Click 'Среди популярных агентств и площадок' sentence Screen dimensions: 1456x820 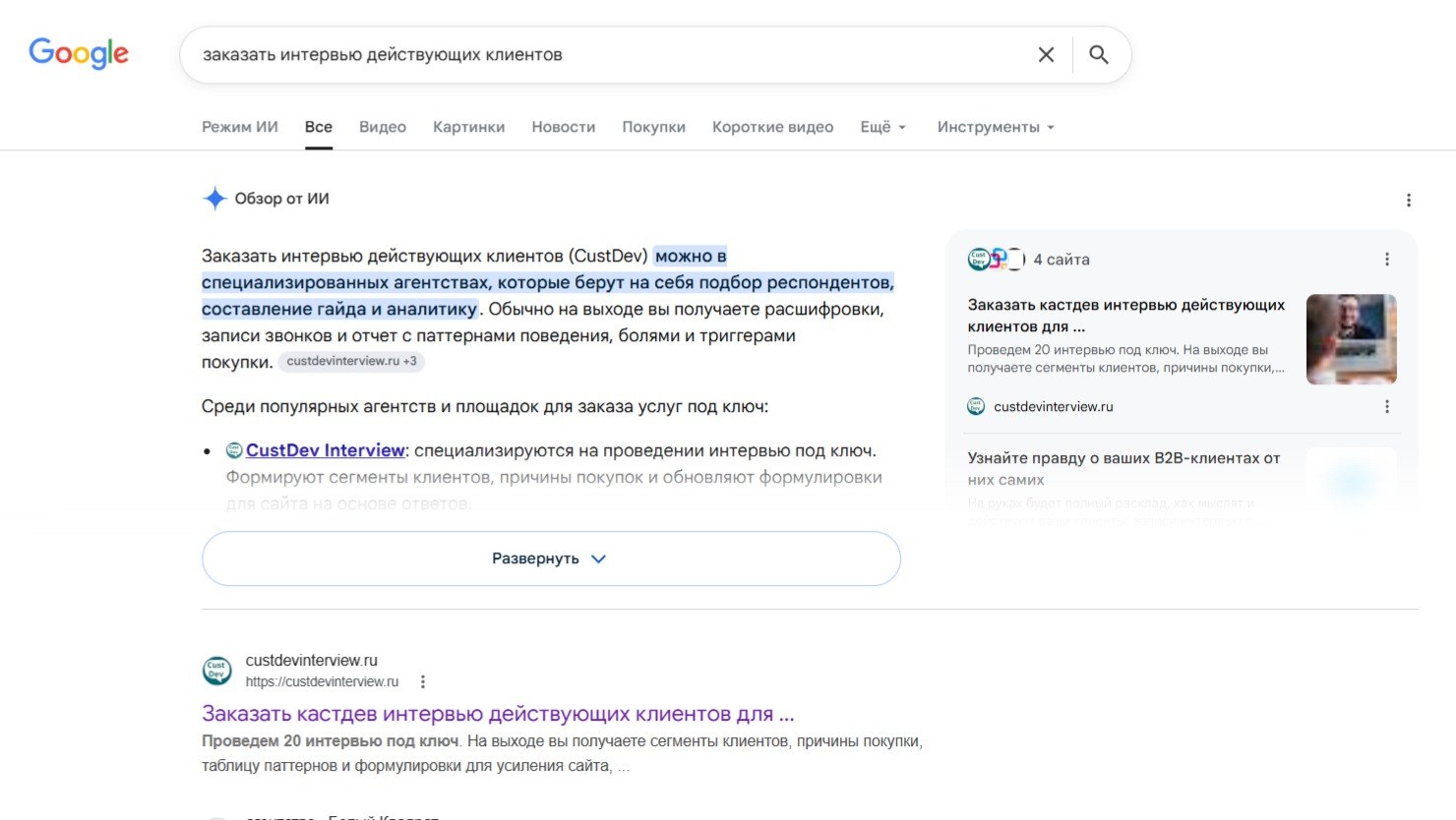tap(485, 407)
